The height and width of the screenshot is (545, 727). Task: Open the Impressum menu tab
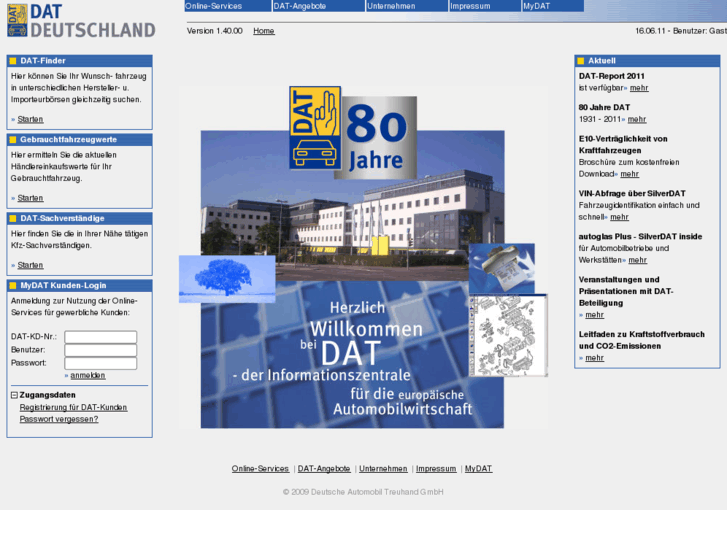[485, 6]
